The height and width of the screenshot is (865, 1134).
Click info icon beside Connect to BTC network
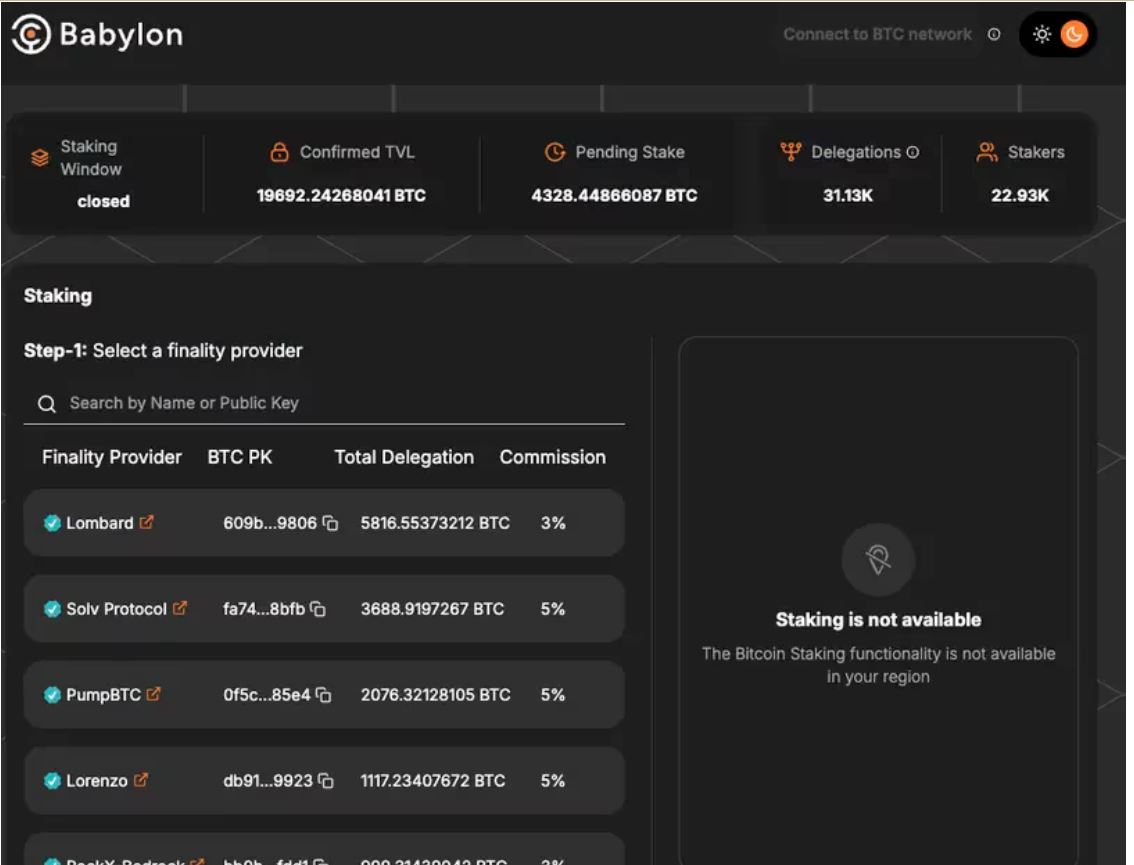click(994, 35)
